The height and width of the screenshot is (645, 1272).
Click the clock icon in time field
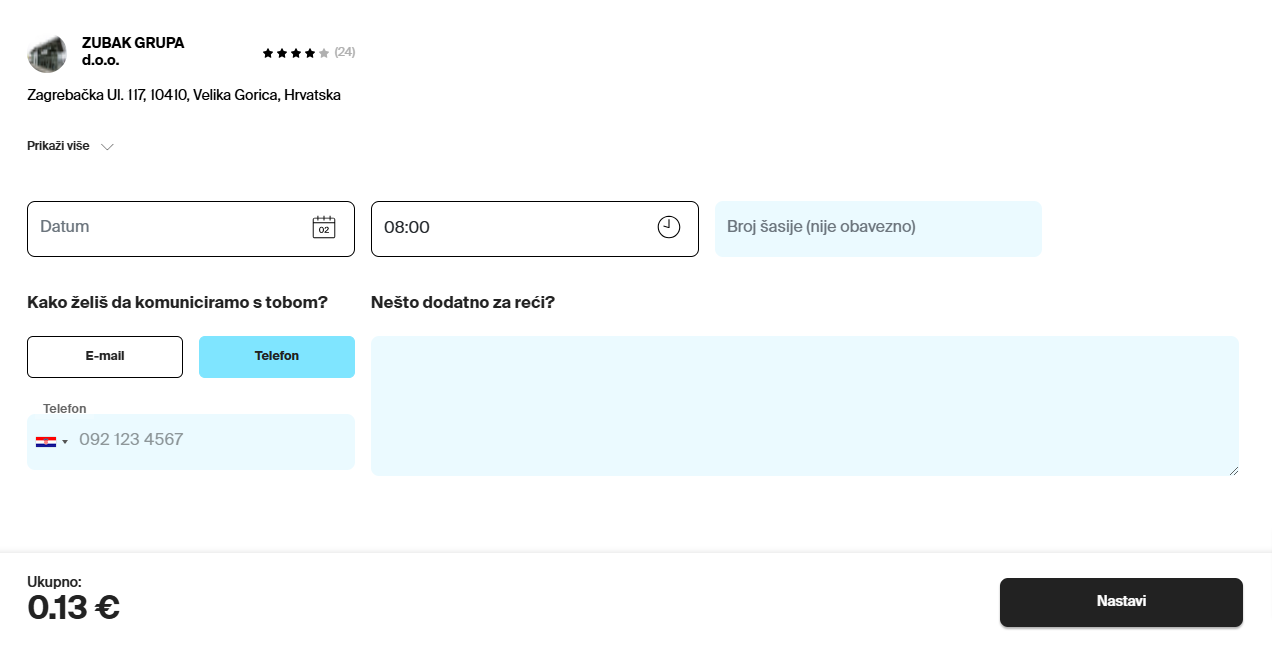[x=668, y=227]
